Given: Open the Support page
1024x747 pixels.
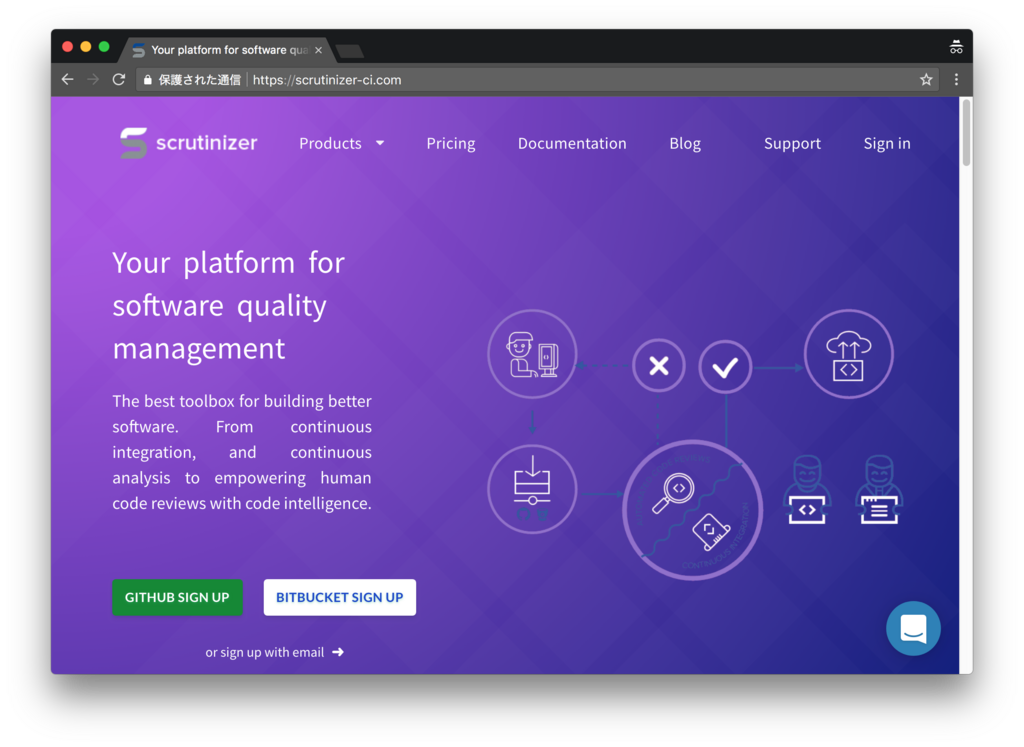Looking at the screenshot, I should coord(792,143).
